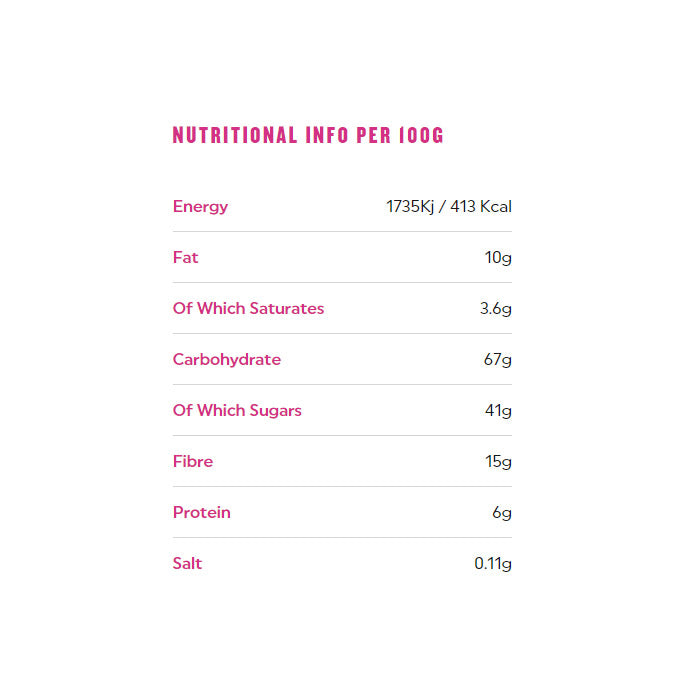Select the Of Which Sugars label
The image size is (700, 700).
[x=237, y=411]
